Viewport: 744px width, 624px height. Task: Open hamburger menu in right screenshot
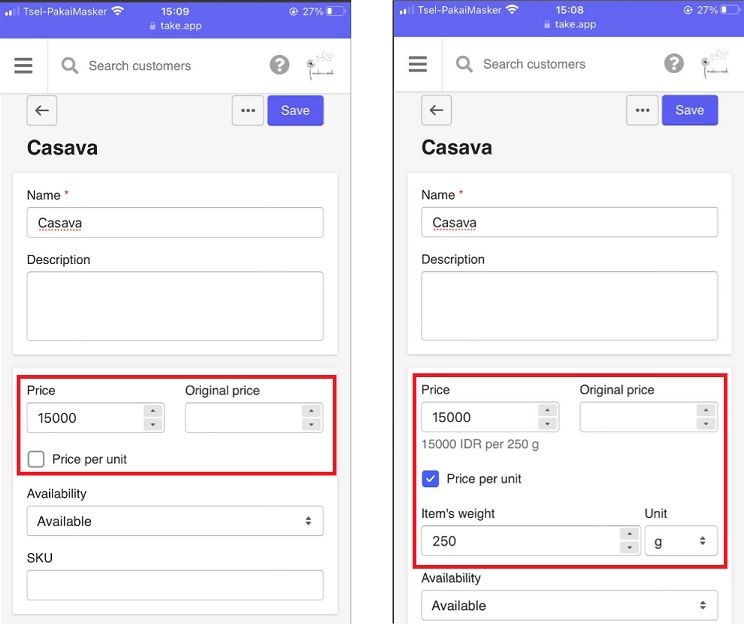418,64
